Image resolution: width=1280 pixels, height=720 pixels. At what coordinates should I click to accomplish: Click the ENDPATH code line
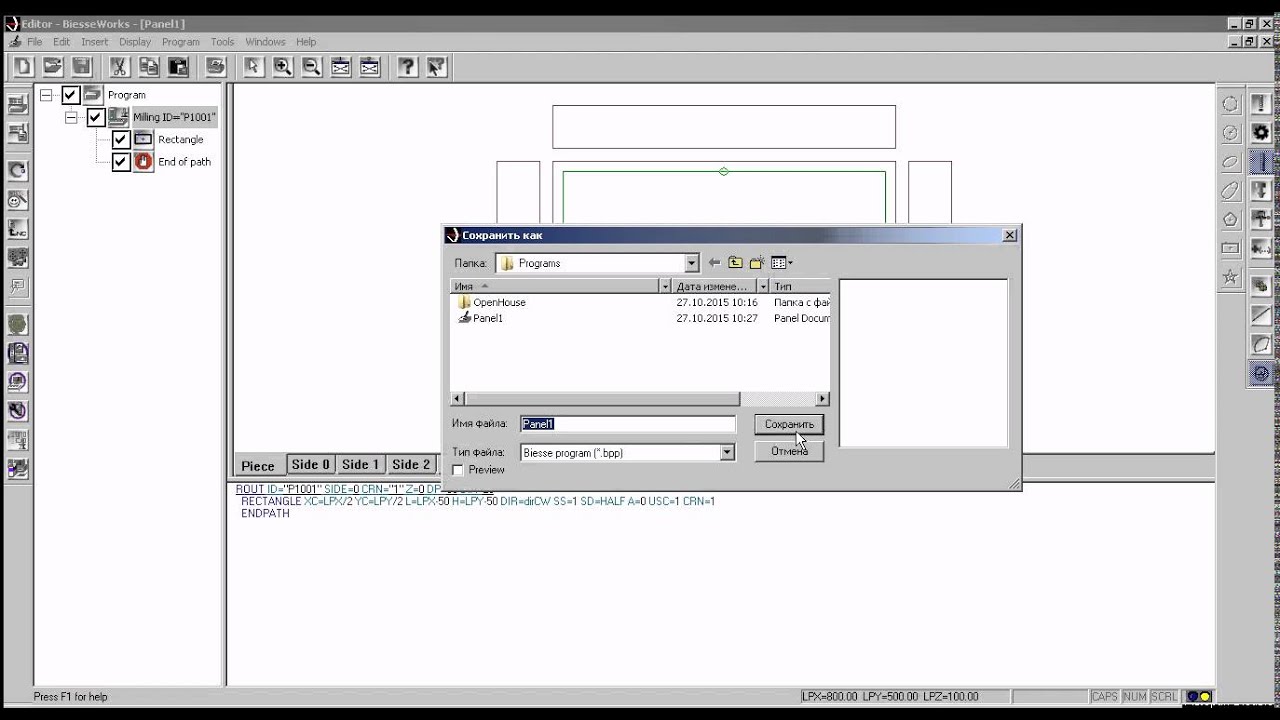point(265,513)
